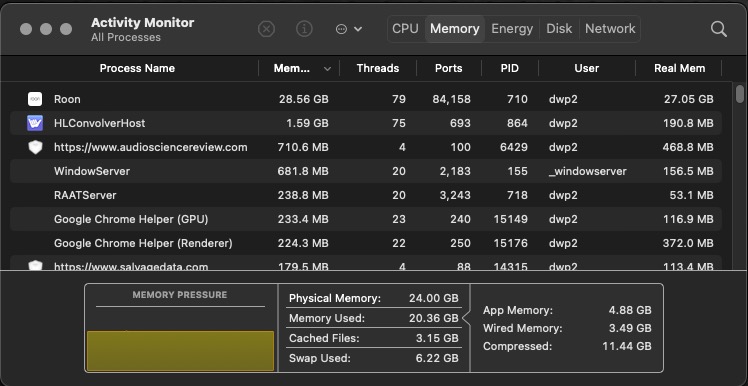Click the yellow Memory Pressure graph
The width and height of the screenshot is (748, 386).
click(x=180, y=351)
